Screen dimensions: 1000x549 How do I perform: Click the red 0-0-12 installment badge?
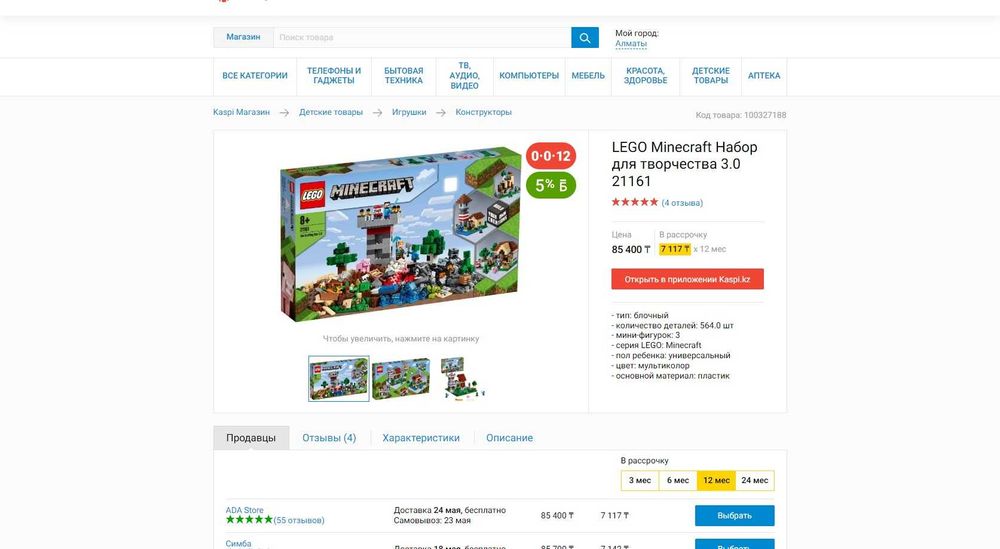tap(551, 156)
